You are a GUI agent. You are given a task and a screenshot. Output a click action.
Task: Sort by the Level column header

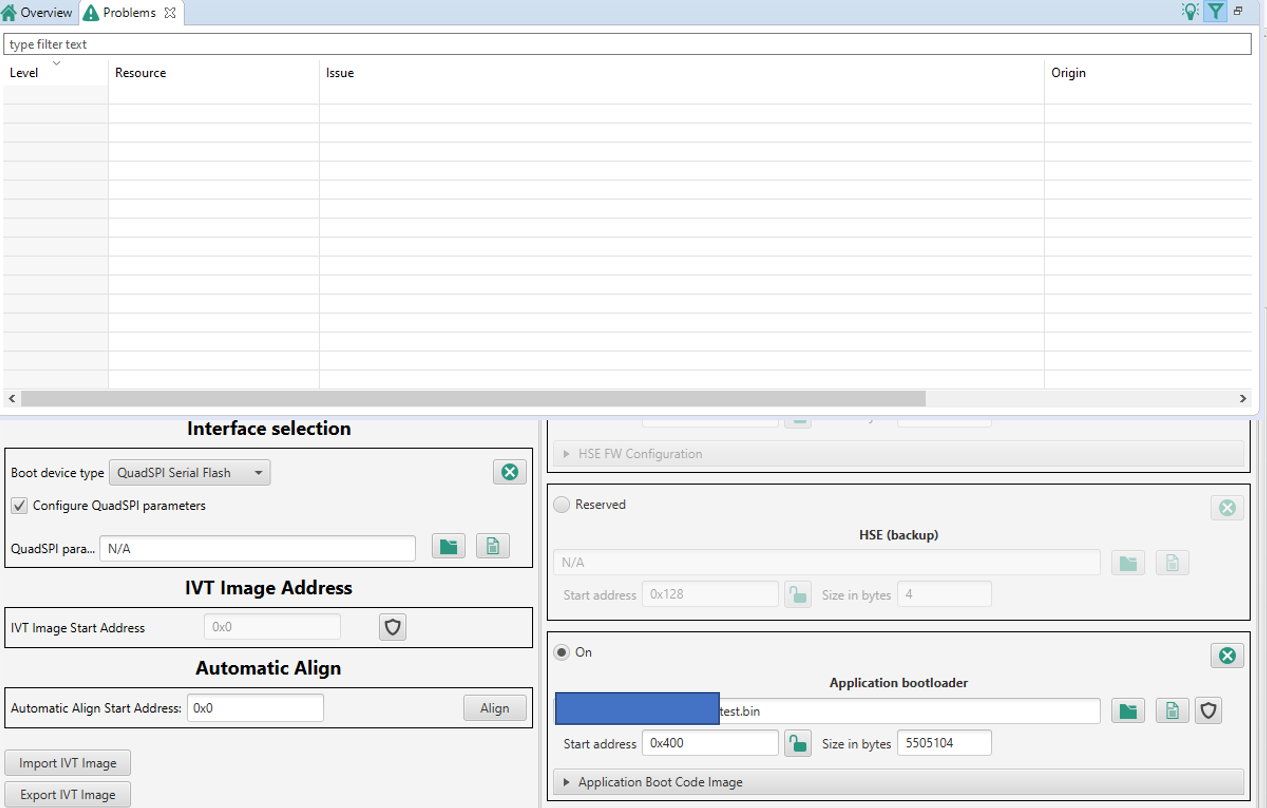(x=55, y=73)
